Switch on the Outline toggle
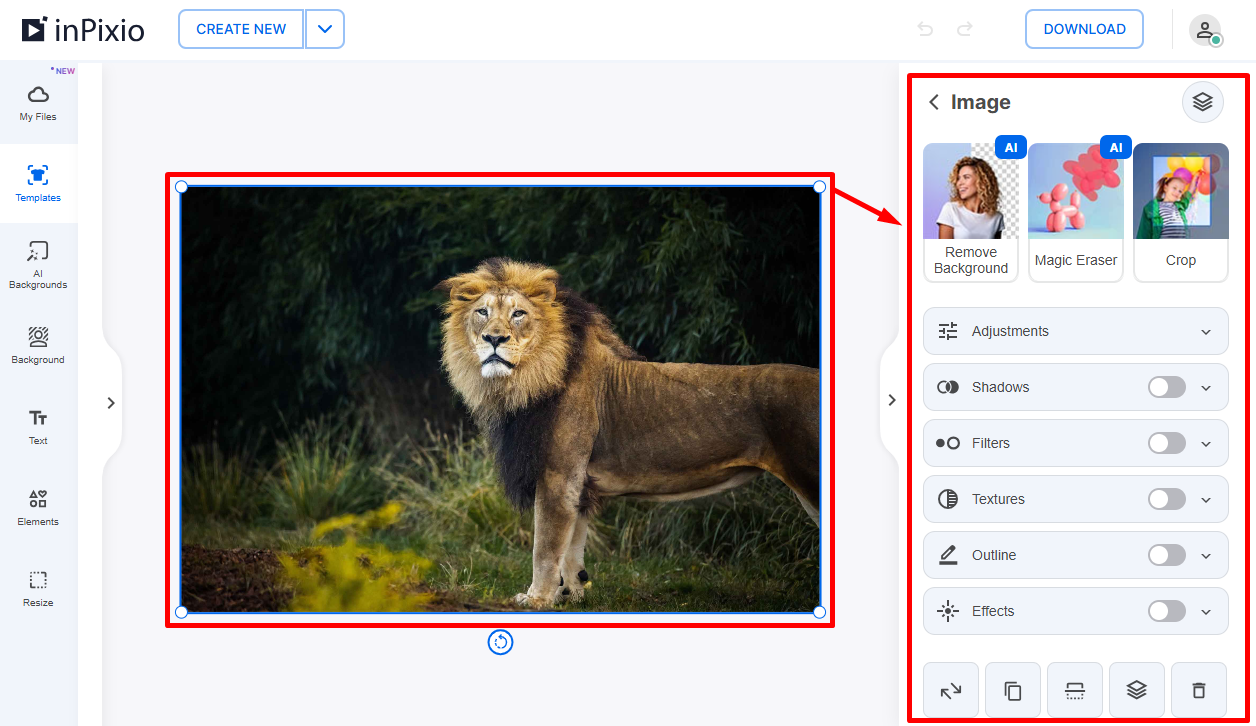 1167,555
